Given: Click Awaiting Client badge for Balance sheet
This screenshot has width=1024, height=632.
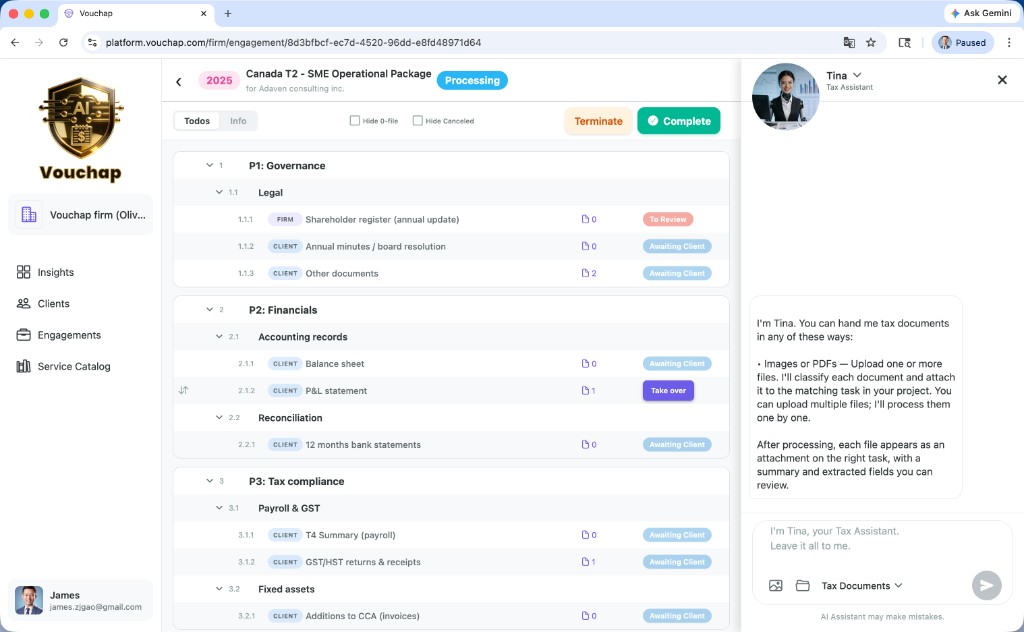Looking at the screenshot, I should pyautogui.click(x=677, y=364).
